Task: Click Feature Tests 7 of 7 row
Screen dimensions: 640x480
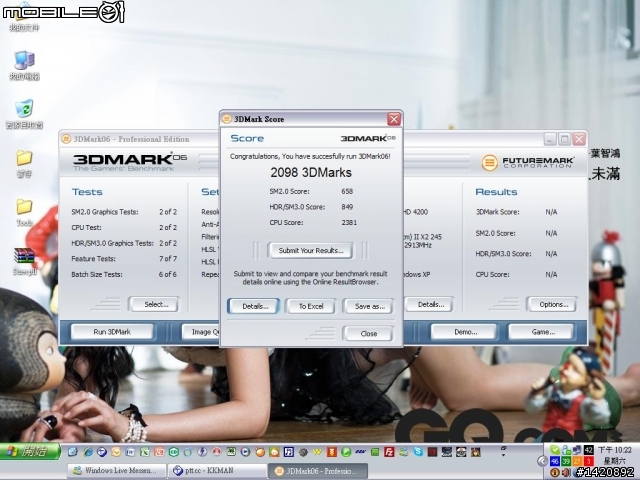Action: point(124,259)
